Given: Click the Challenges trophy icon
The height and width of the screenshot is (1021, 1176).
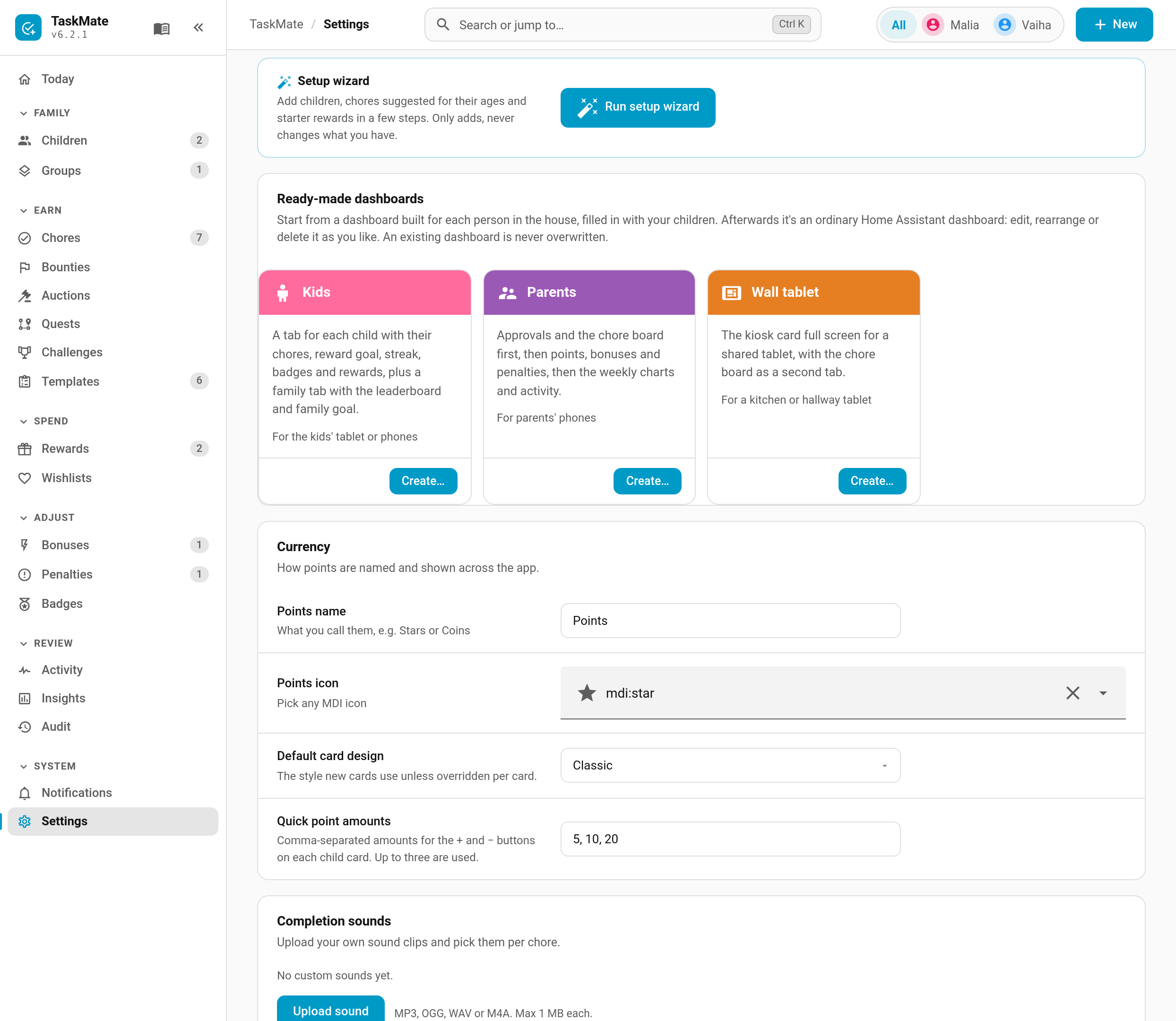Looking at the screenshot, I should pyautogui.click(x=25, y=353).
